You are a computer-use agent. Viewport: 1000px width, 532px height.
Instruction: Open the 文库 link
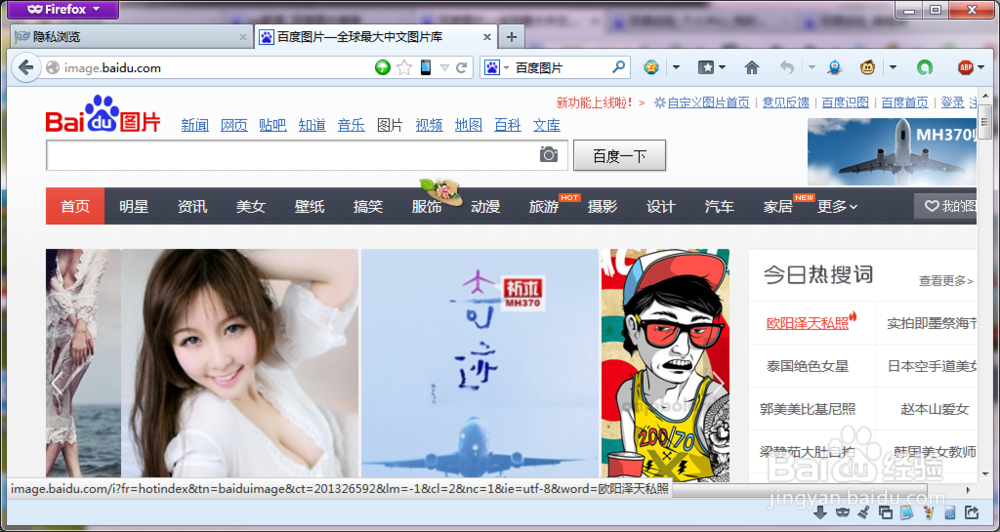(x=547, y=126)
